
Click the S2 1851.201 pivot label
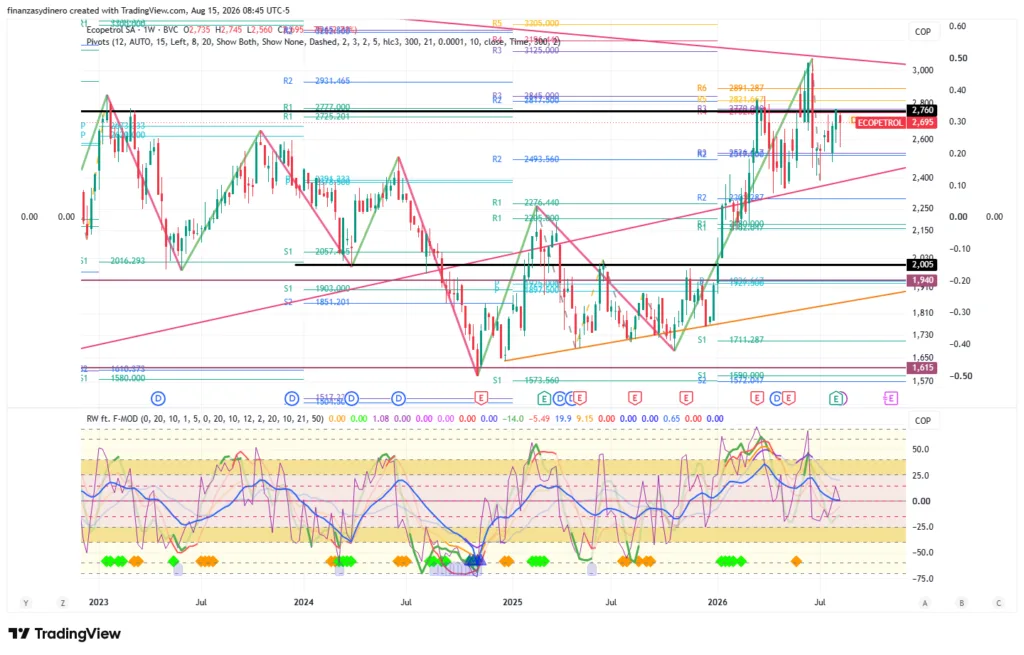coord(317,302)
